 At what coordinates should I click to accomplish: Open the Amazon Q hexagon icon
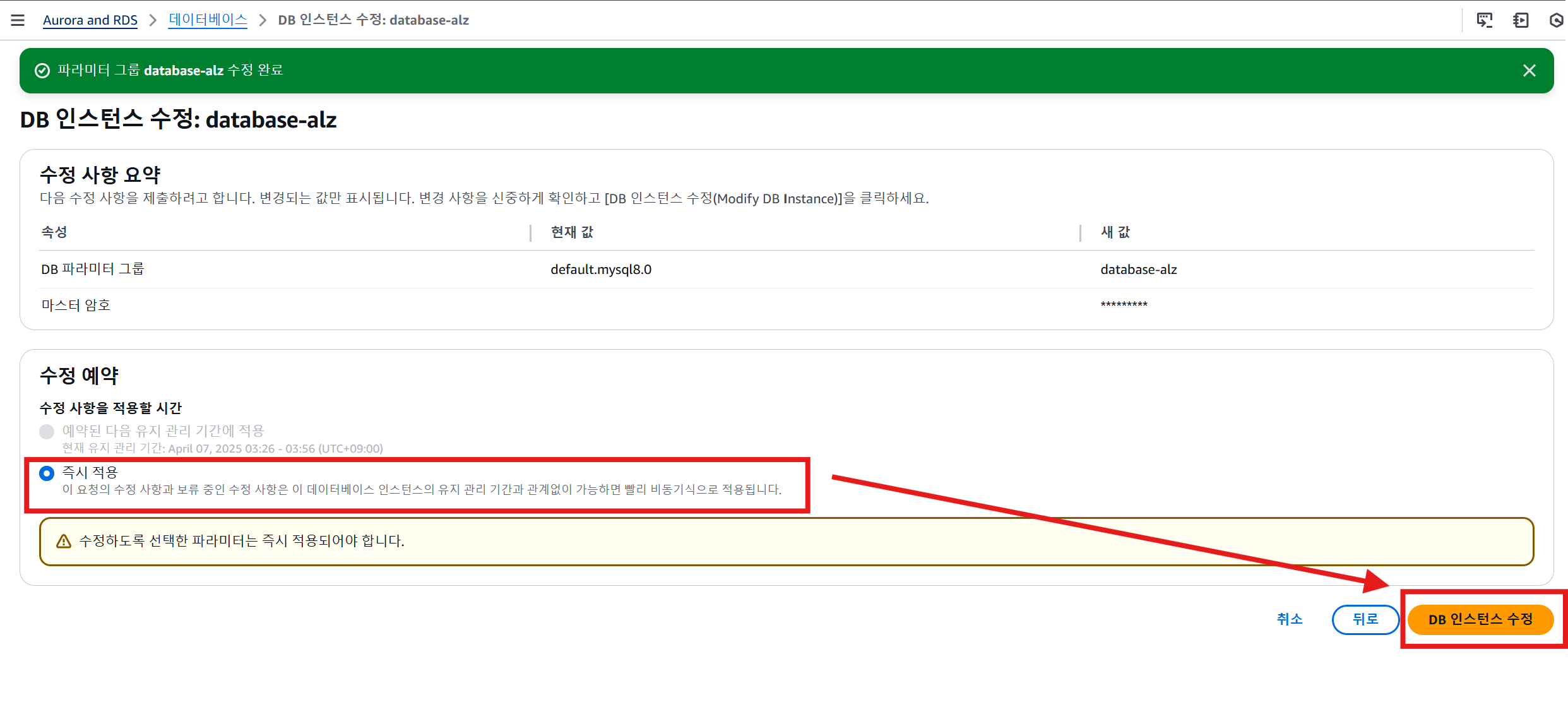[1557, 20]
